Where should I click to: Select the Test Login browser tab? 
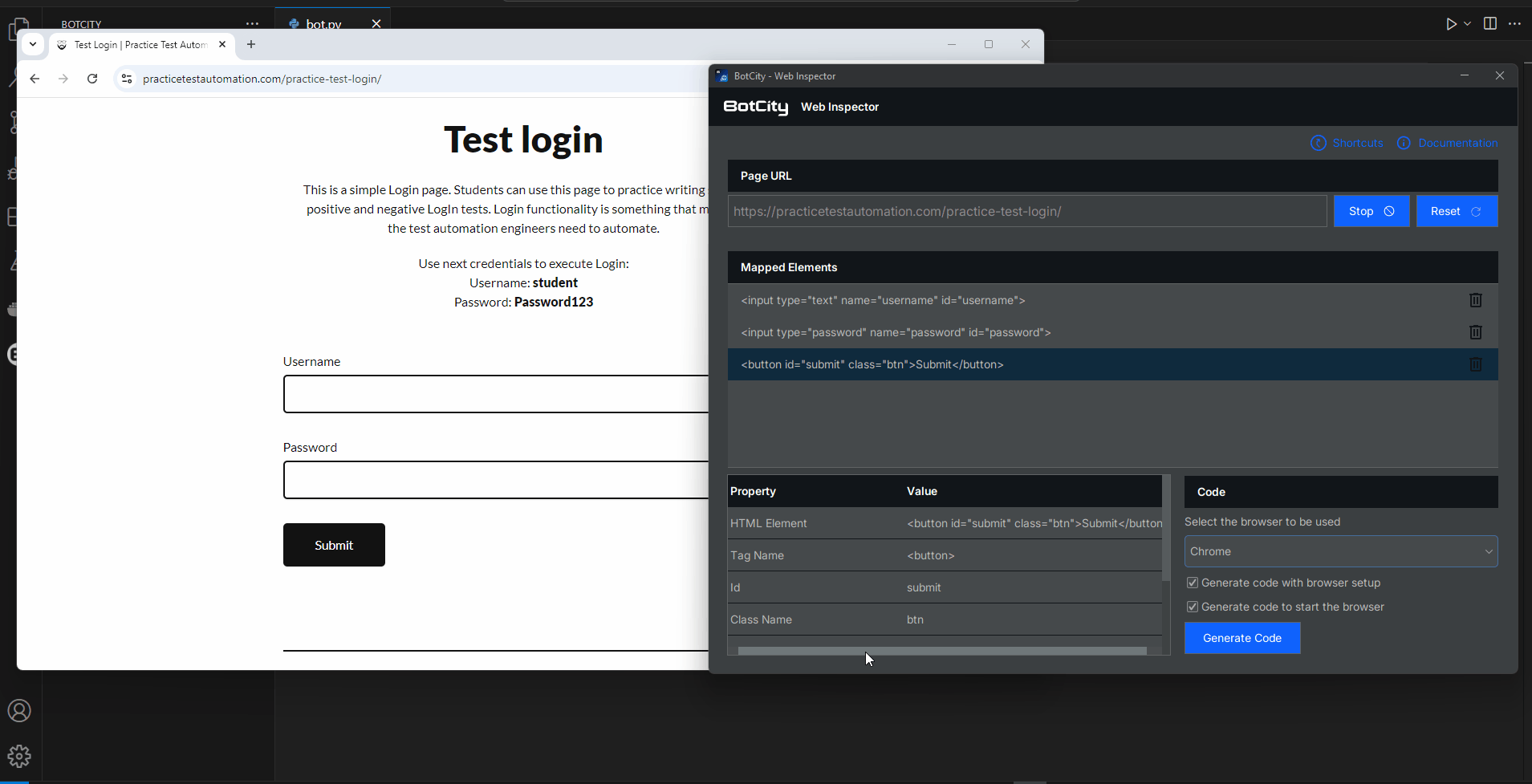143,45
